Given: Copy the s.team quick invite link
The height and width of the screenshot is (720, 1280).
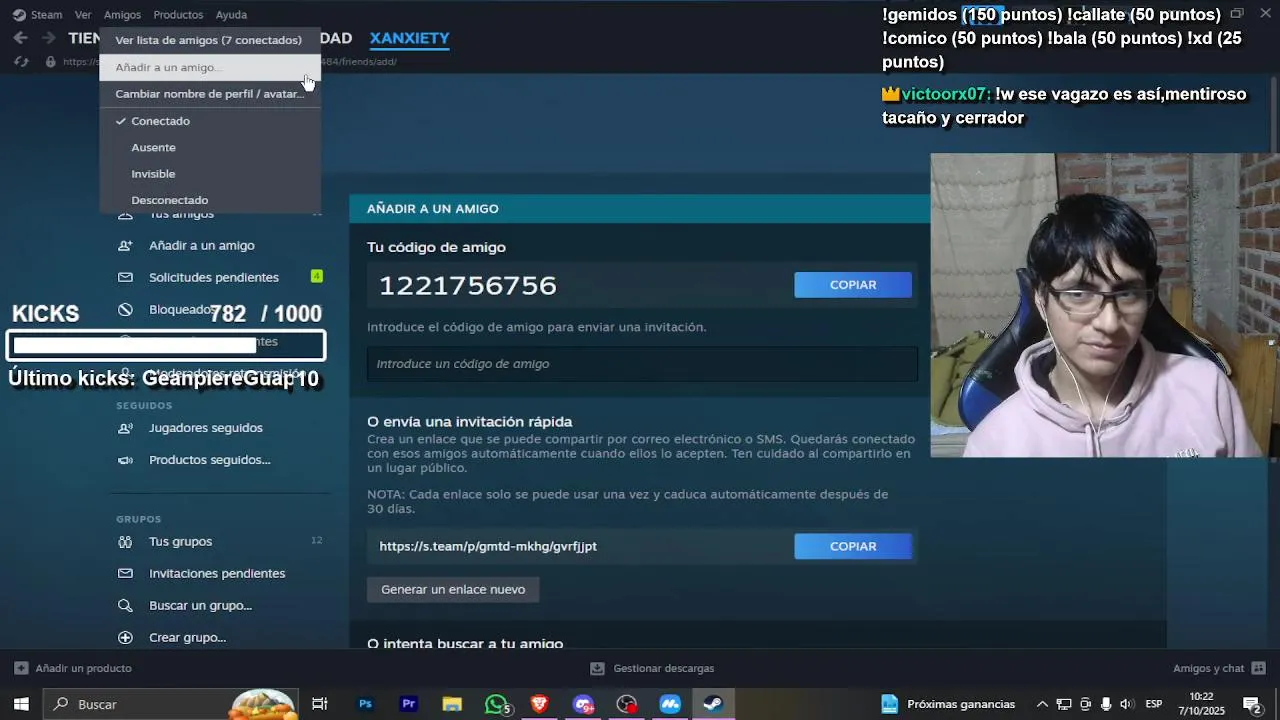Looking at the screenshot, I should pyautogui.click(x=853, y=546).
